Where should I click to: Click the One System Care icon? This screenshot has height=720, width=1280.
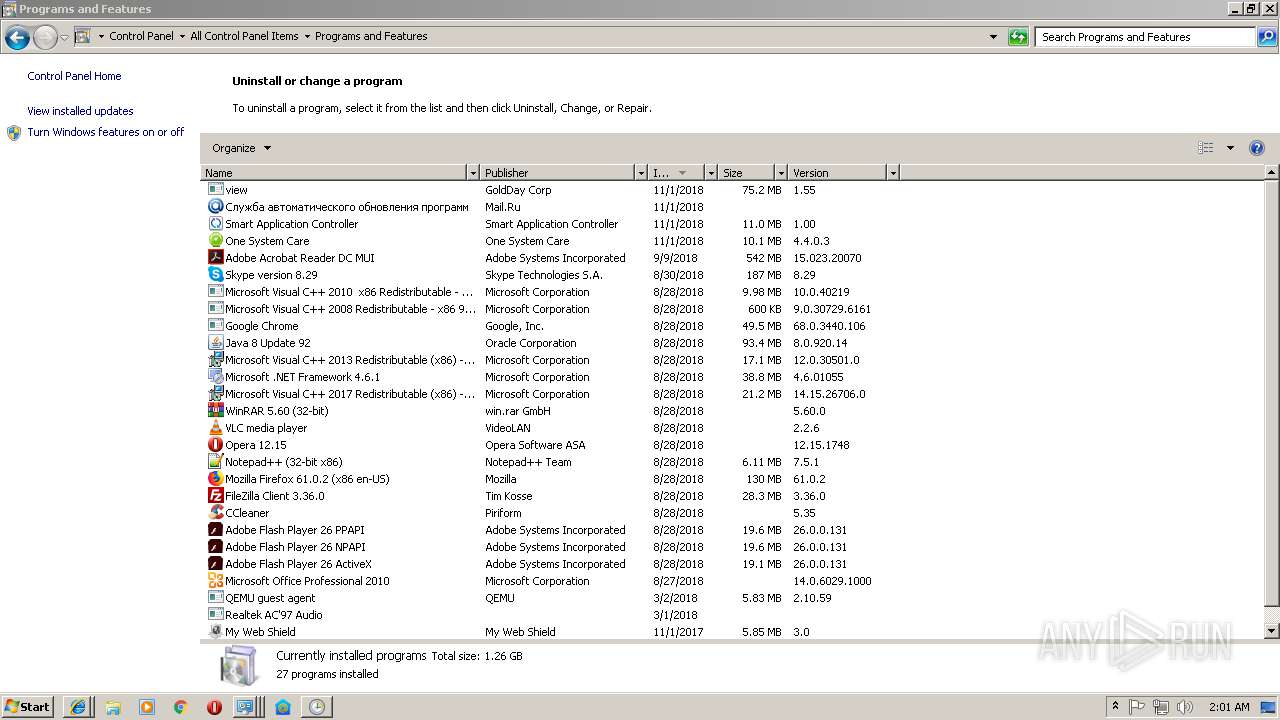(215, 240)
